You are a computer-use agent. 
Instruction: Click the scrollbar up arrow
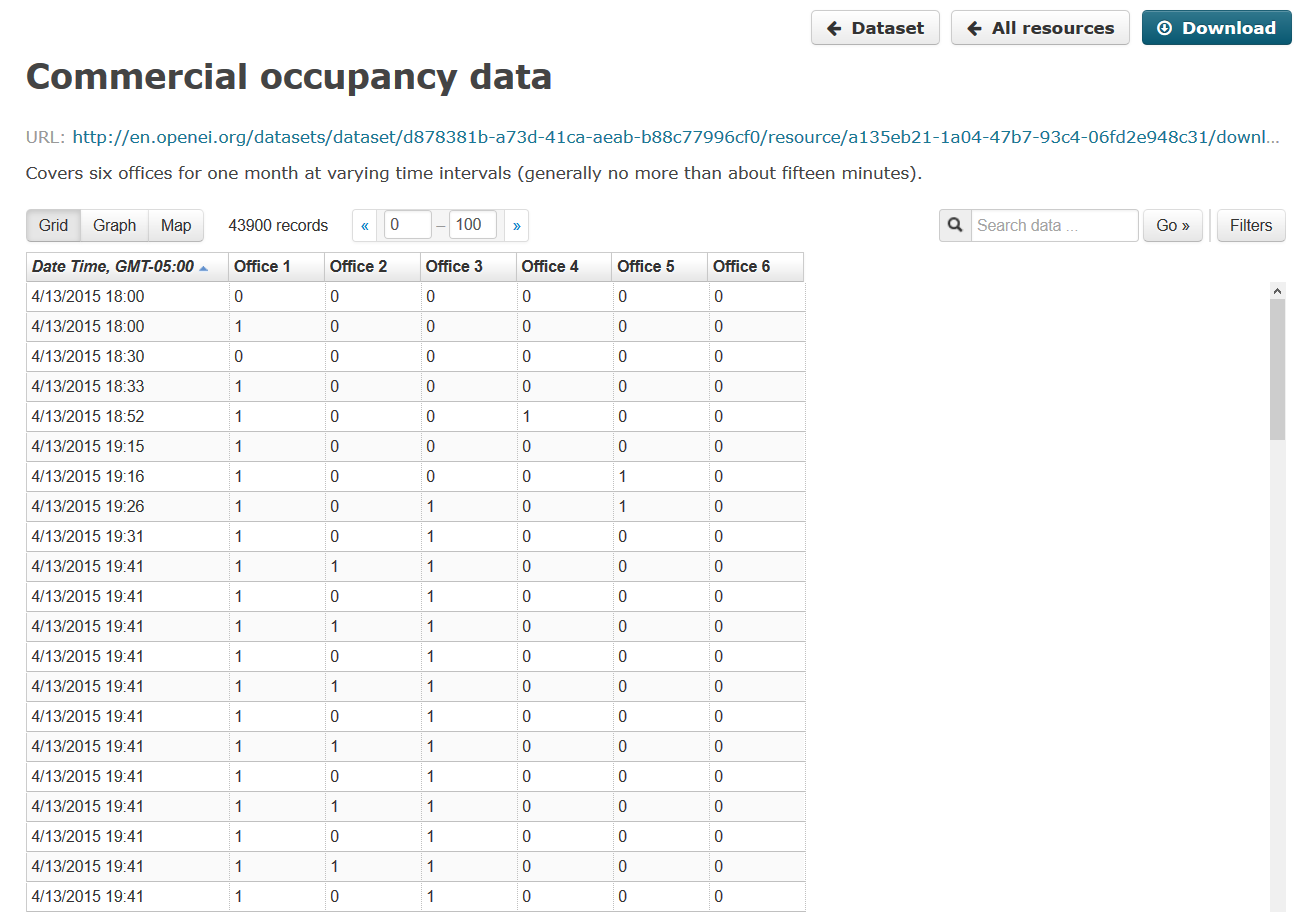tap(1277, 290)
